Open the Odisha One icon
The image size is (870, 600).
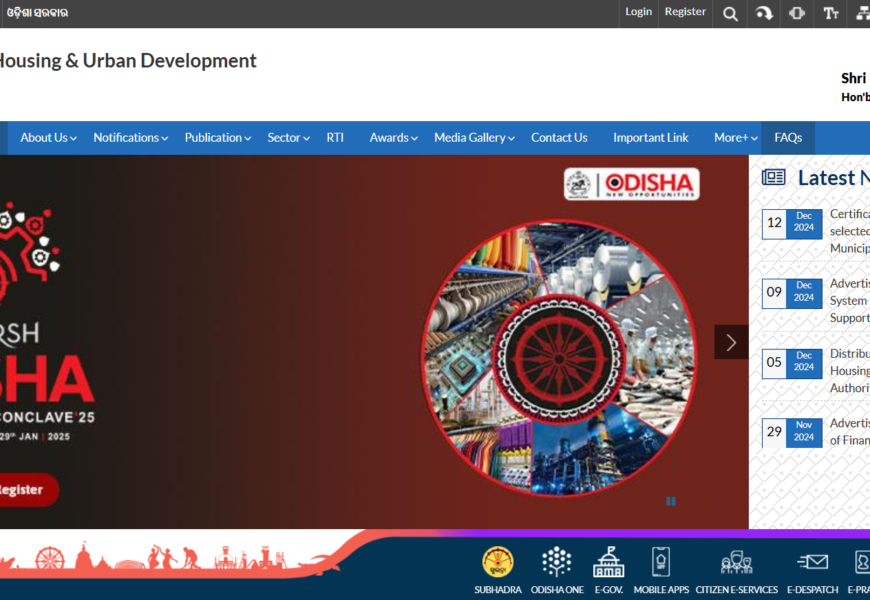(557, 563)
